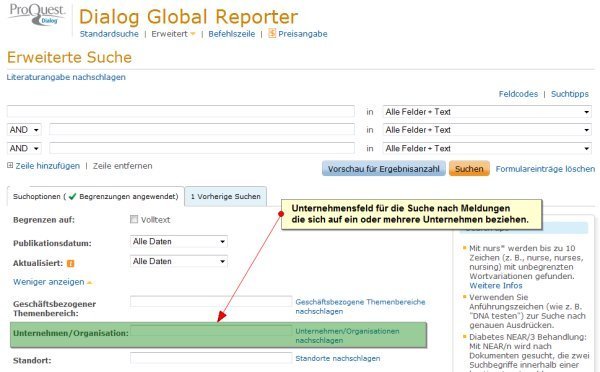Screen dimensions: 600x372
Task: Click the Aktualisiert info icon
Action: tap(70, 263)
